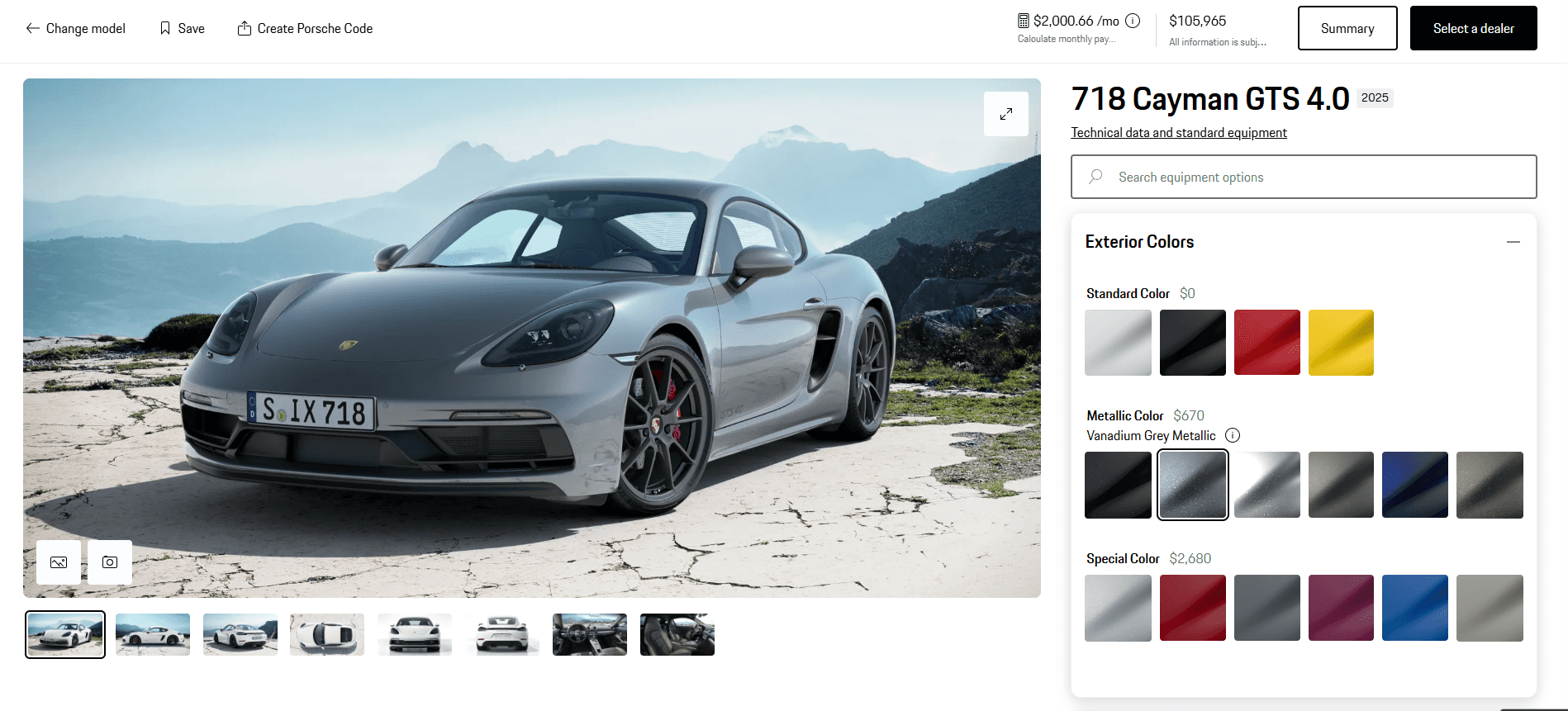
Task: Select the yellow standard color swatch
Action: 1341,343
